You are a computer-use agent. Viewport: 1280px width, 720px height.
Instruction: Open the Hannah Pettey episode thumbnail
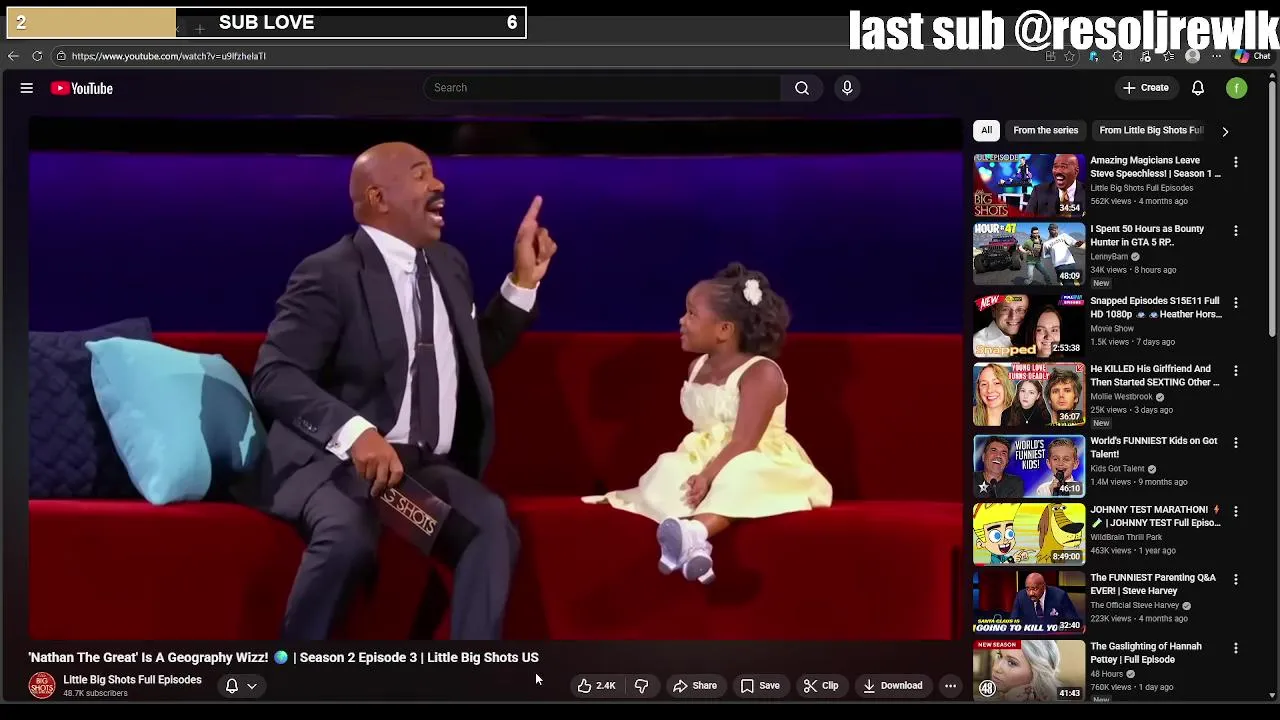(x=1029, y=671)
